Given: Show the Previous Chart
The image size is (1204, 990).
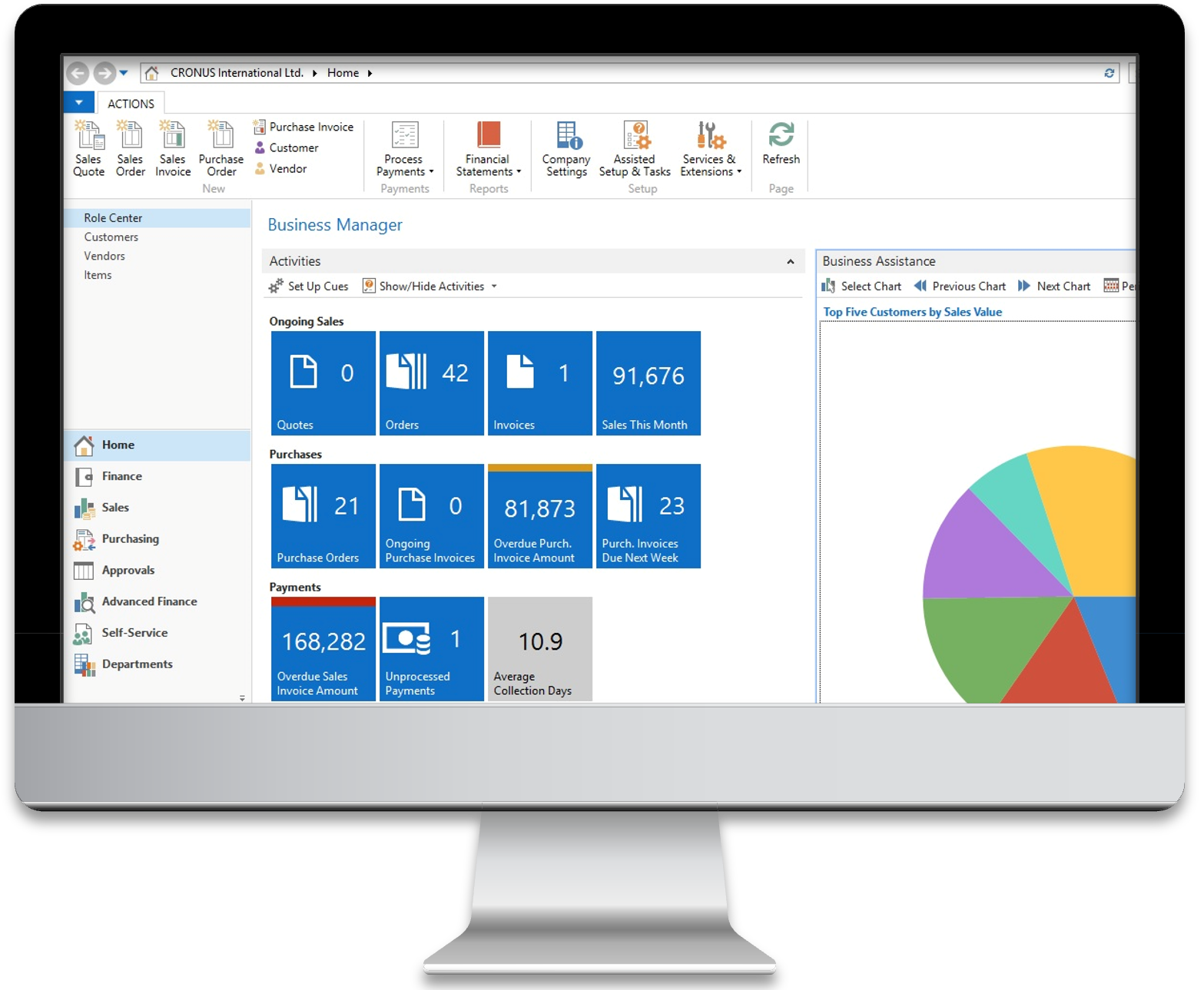Looking at the screenshot, I should coord(960,286).
